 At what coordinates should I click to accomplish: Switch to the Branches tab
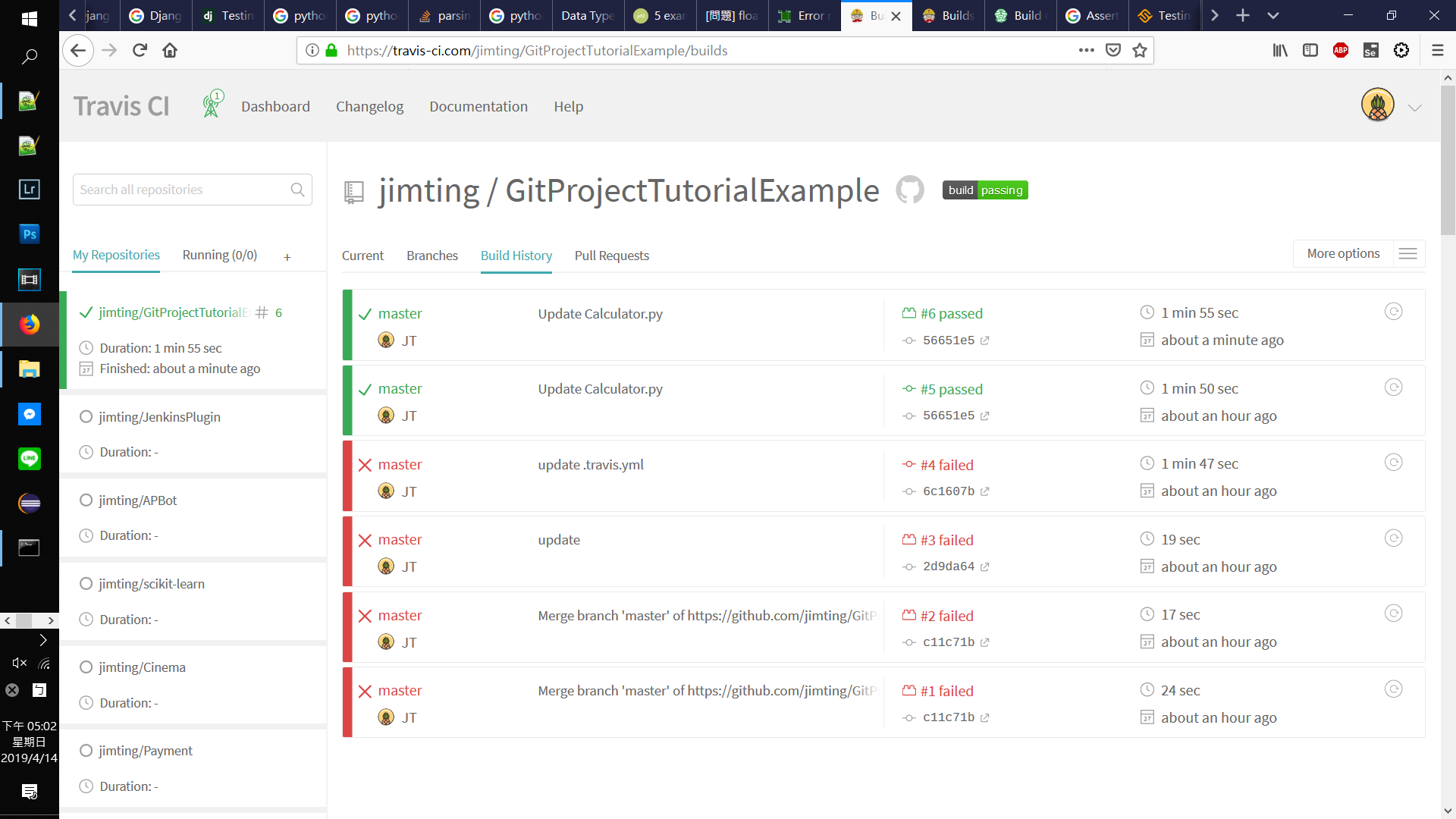[x=431, y=256]
